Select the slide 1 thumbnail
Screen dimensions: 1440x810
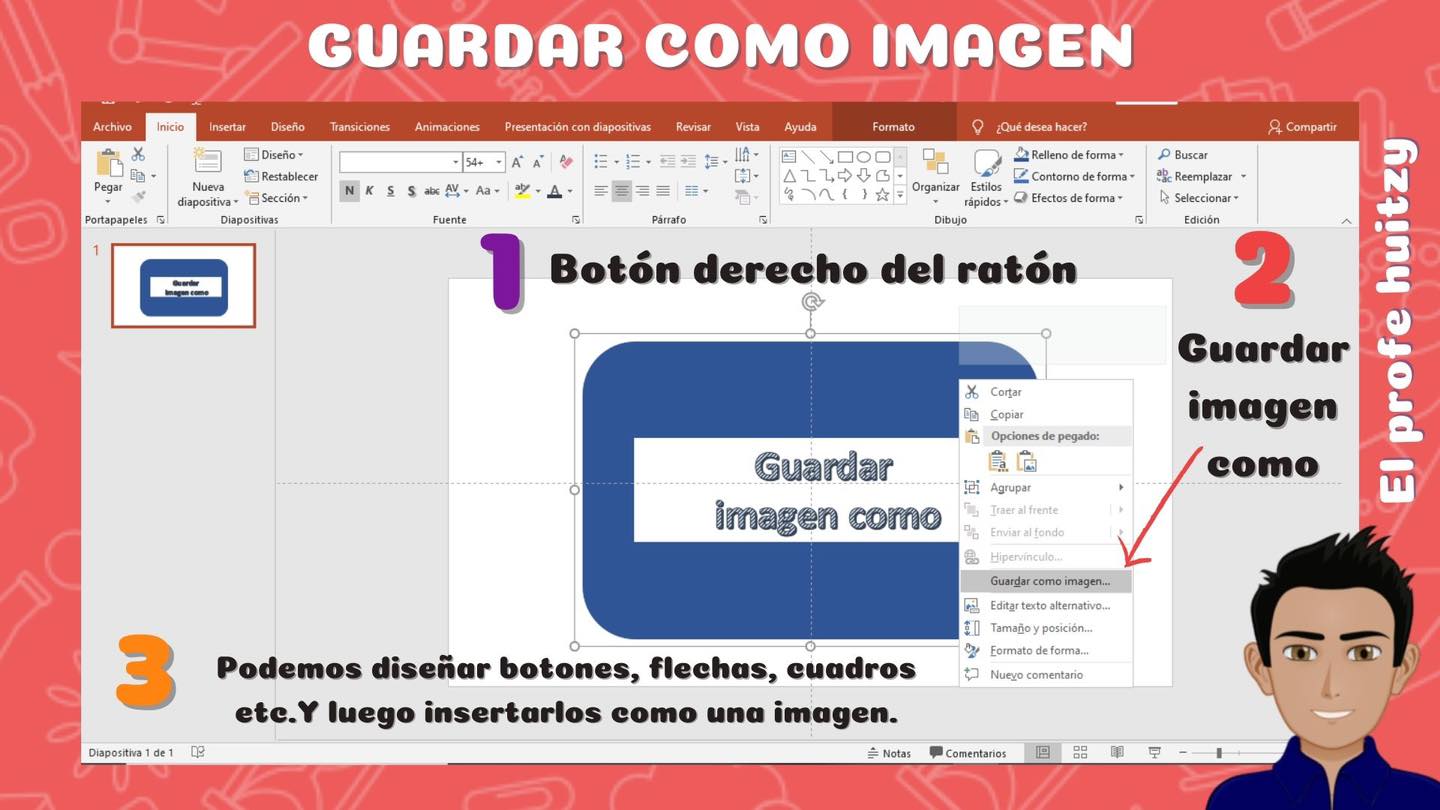[183, 286]
